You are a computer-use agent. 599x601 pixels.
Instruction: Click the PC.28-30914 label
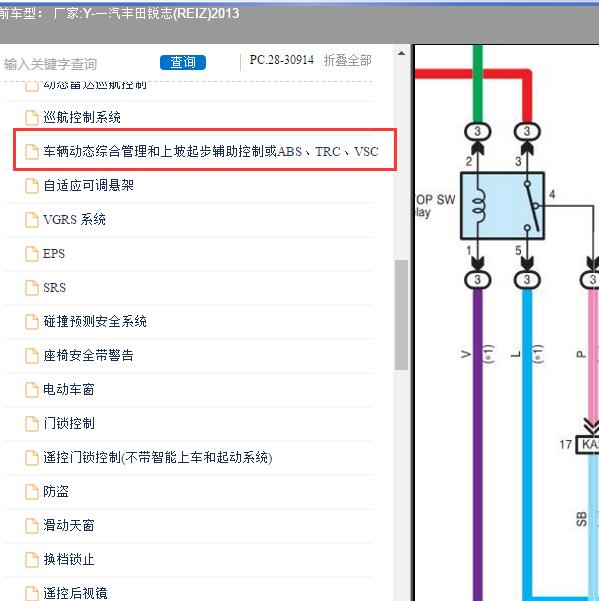281,60
